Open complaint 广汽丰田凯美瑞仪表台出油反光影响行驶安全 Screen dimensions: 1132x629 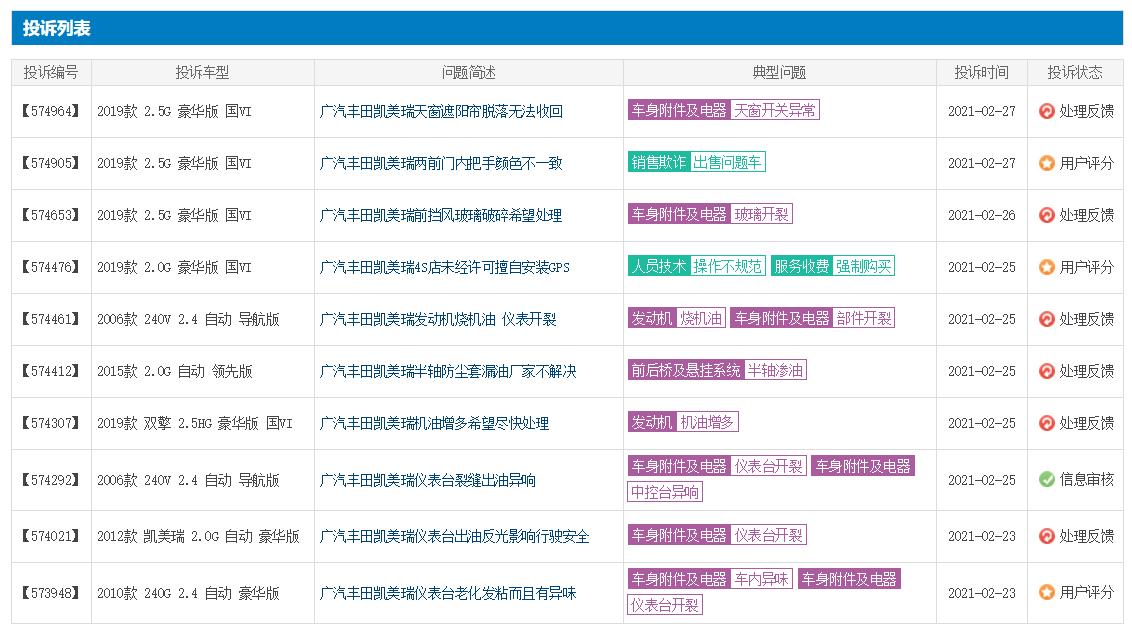pyautogui.click(x=454, y=537)
